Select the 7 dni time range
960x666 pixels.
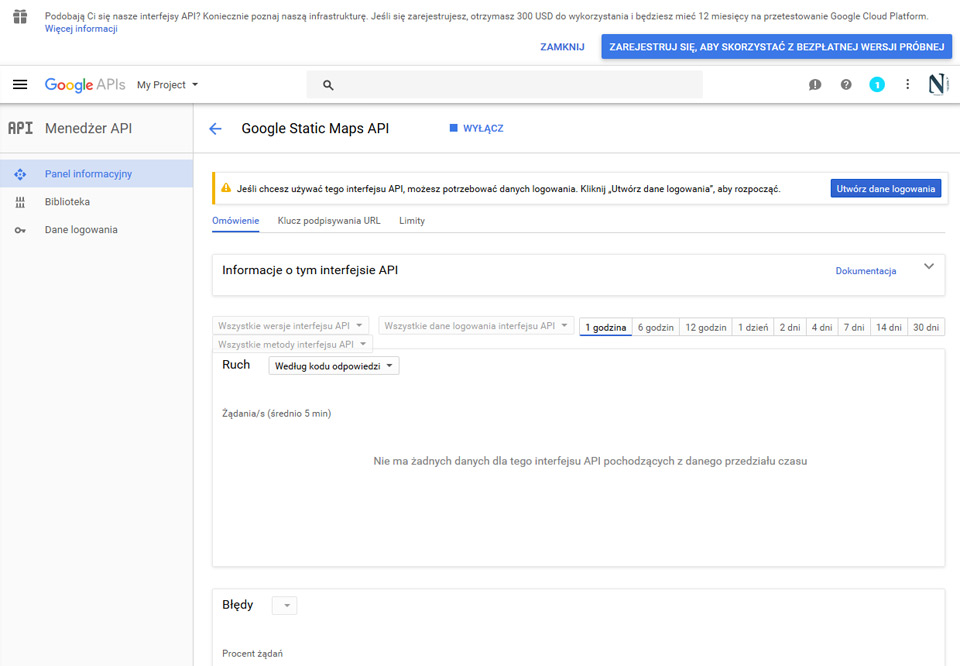pos(854,327)
